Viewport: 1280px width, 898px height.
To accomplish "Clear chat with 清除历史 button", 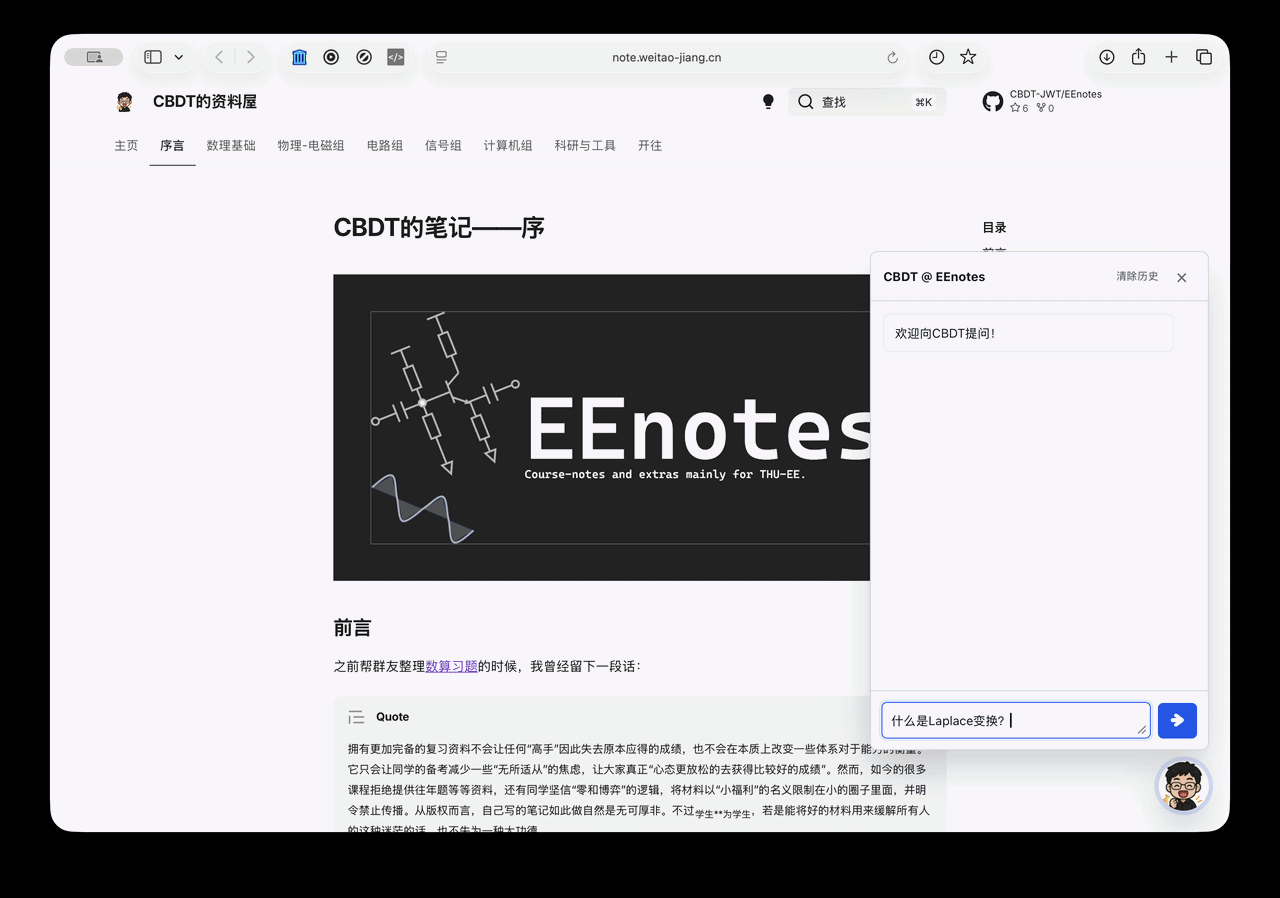I will pos(1137,276).
